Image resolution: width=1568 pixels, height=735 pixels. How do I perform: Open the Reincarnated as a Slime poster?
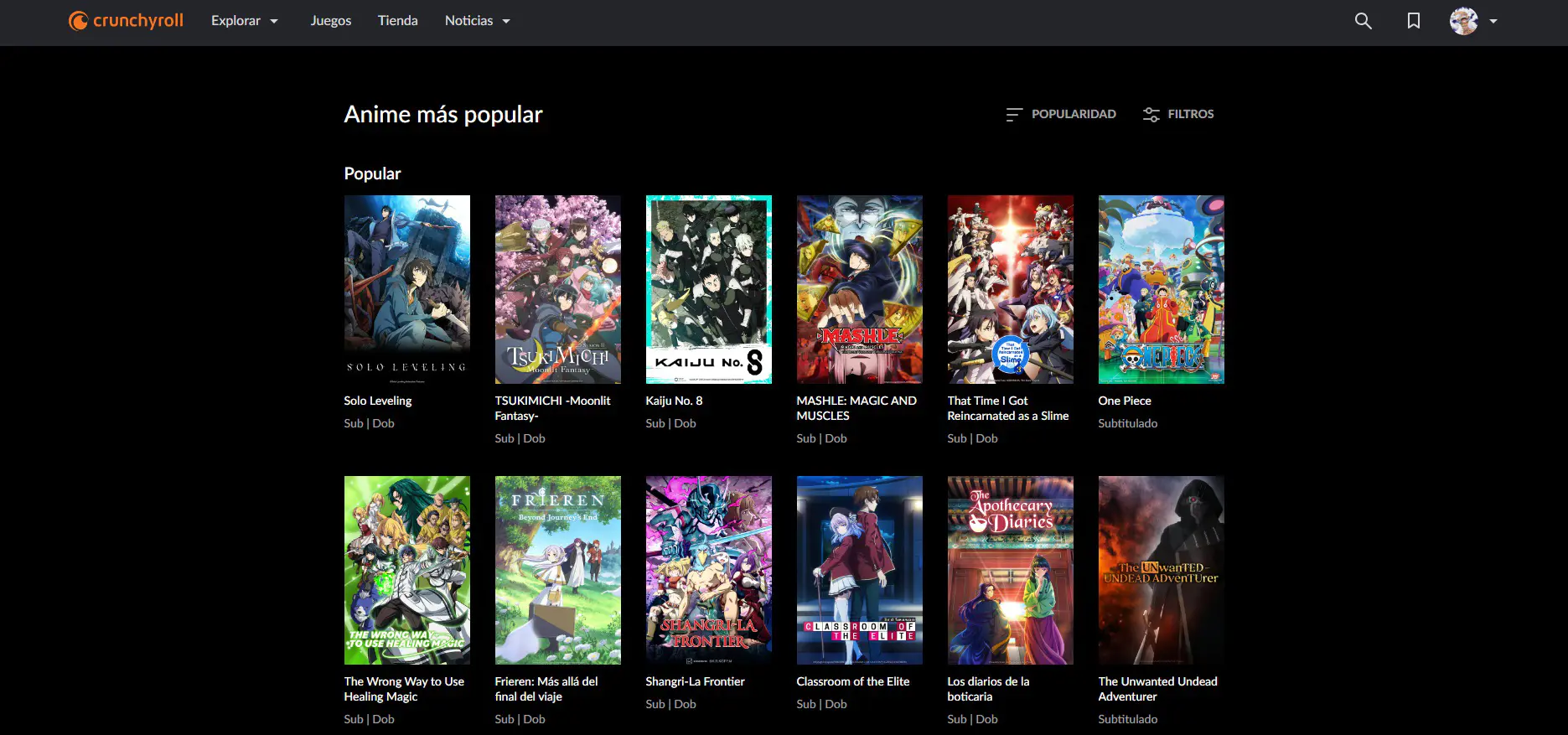1011,289
